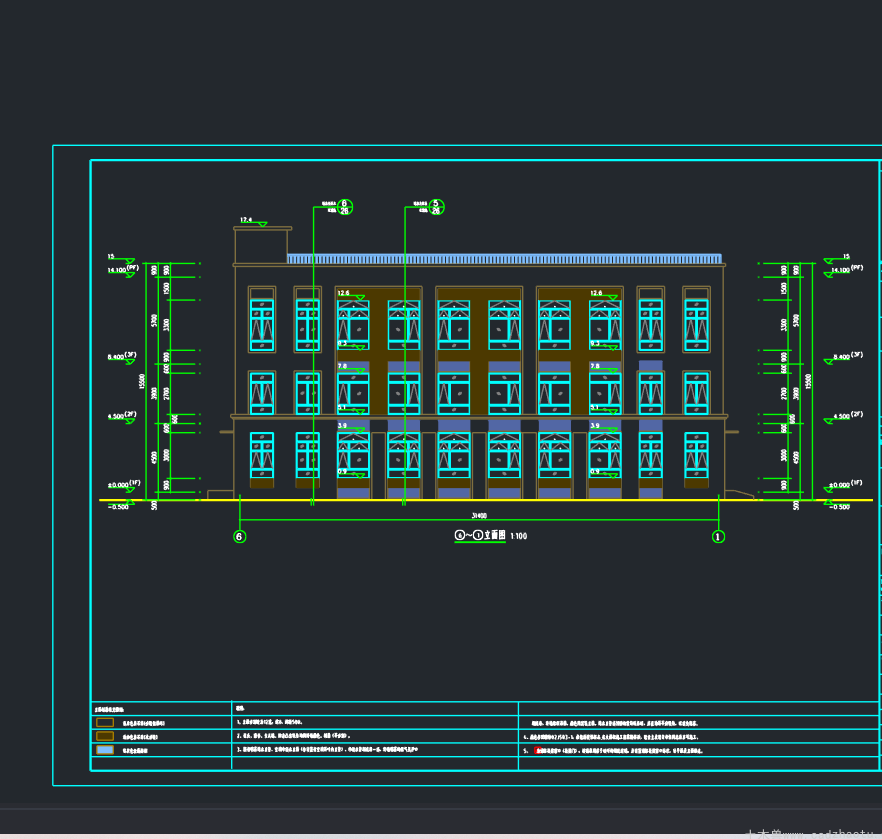The height and width of the screenshot is (839, 882).
Task: Select the right-side "15" top elevation label
Action: click(x=847, y=256)
